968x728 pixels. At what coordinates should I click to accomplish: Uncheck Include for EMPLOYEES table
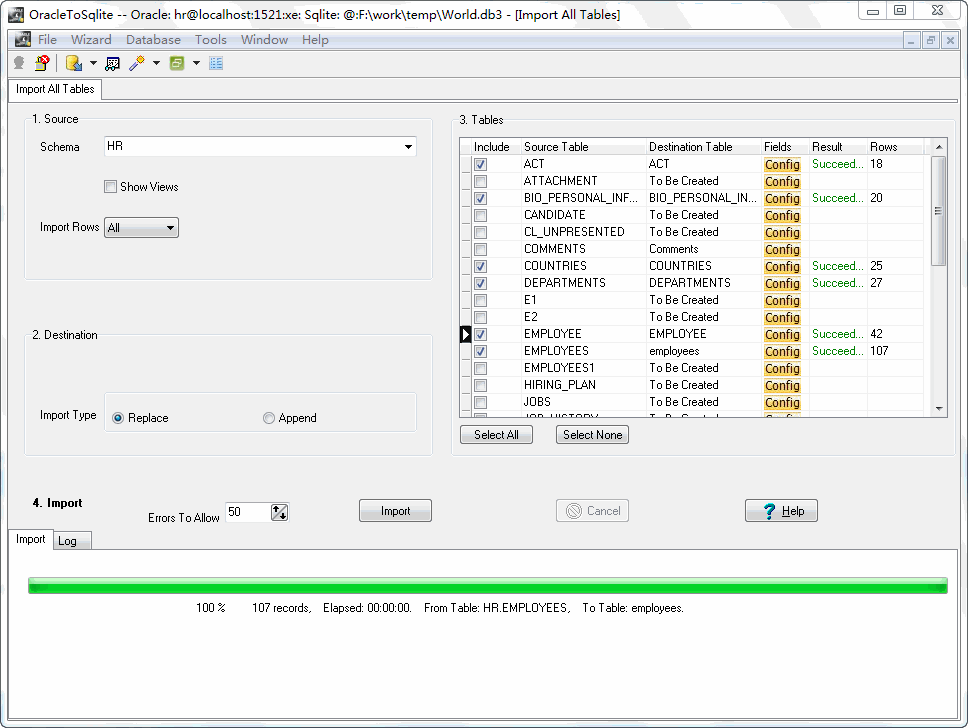point(480,351)
